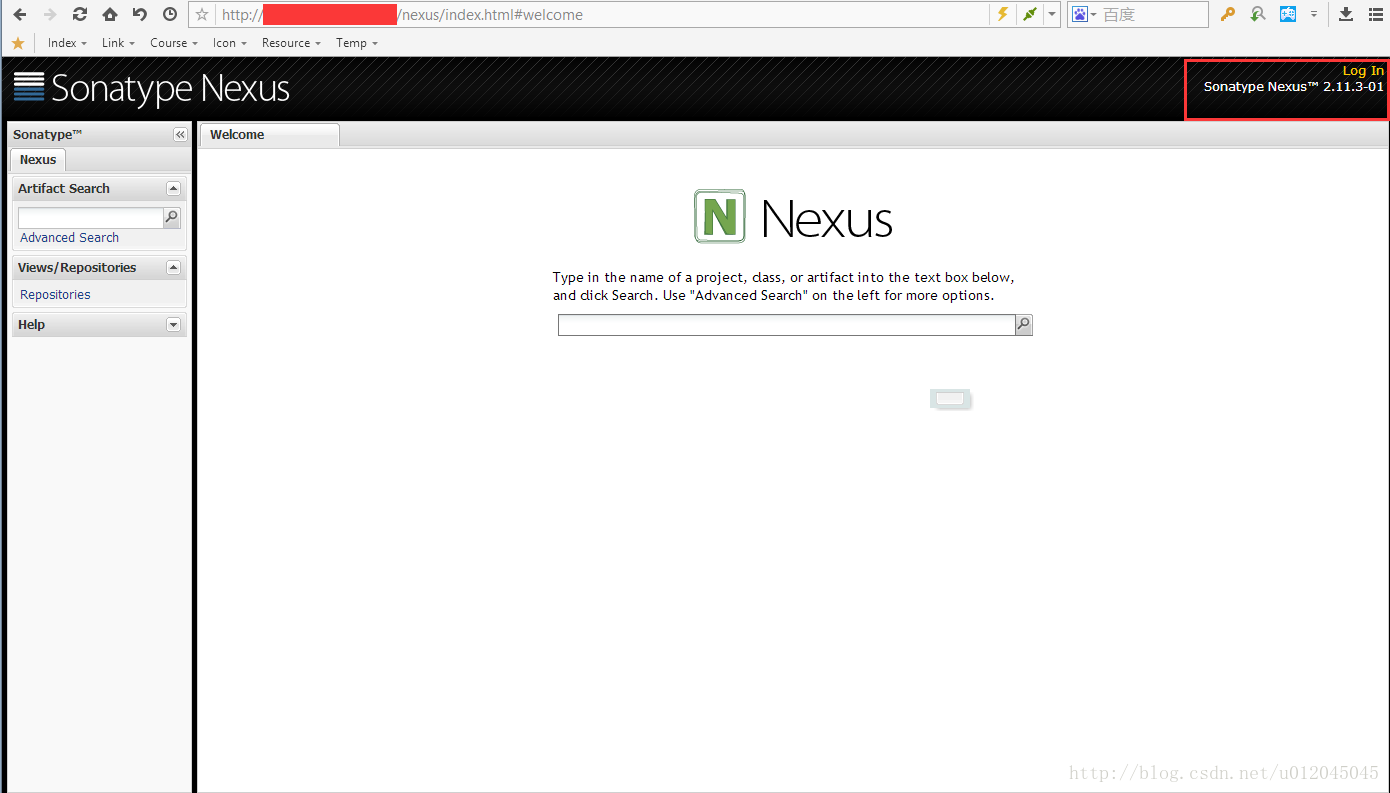Open the address bar dropdown arrow
The image size is (1390, 793).
click(x=1052, y=14)
